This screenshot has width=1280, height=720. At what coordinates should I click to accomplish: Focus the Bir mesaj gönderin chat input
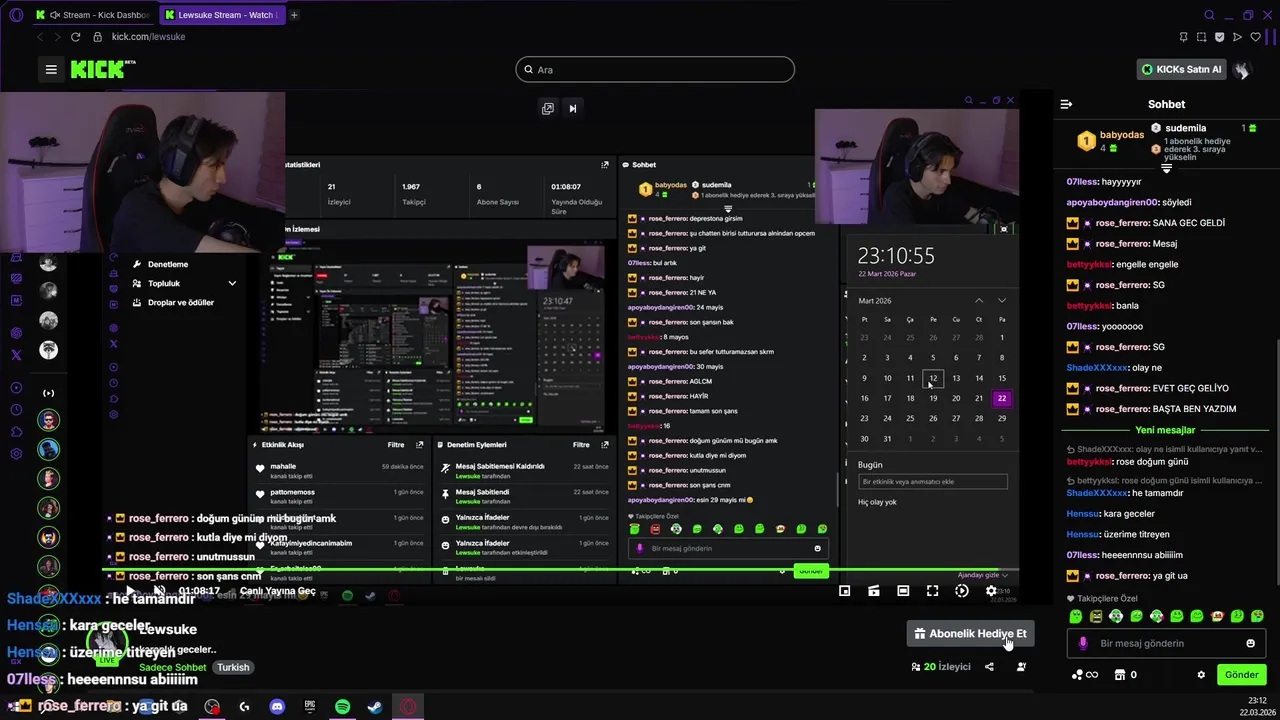[x=1166, y=643]
